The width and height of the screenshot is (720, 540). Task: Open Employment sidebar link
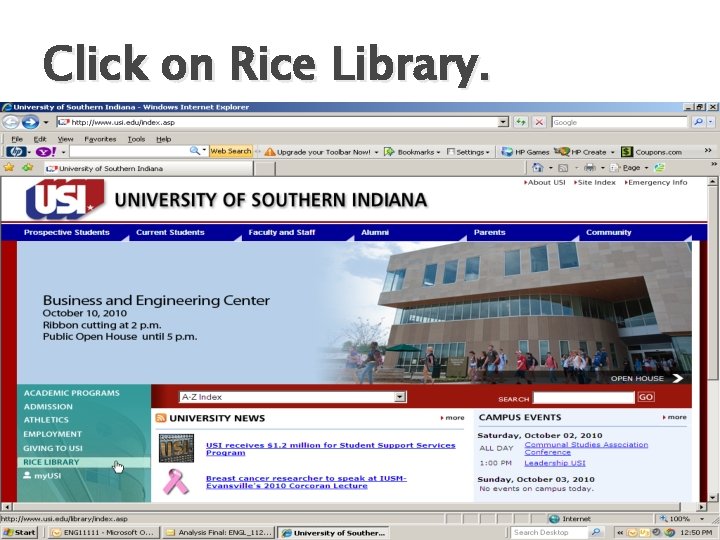pos(52,434)
